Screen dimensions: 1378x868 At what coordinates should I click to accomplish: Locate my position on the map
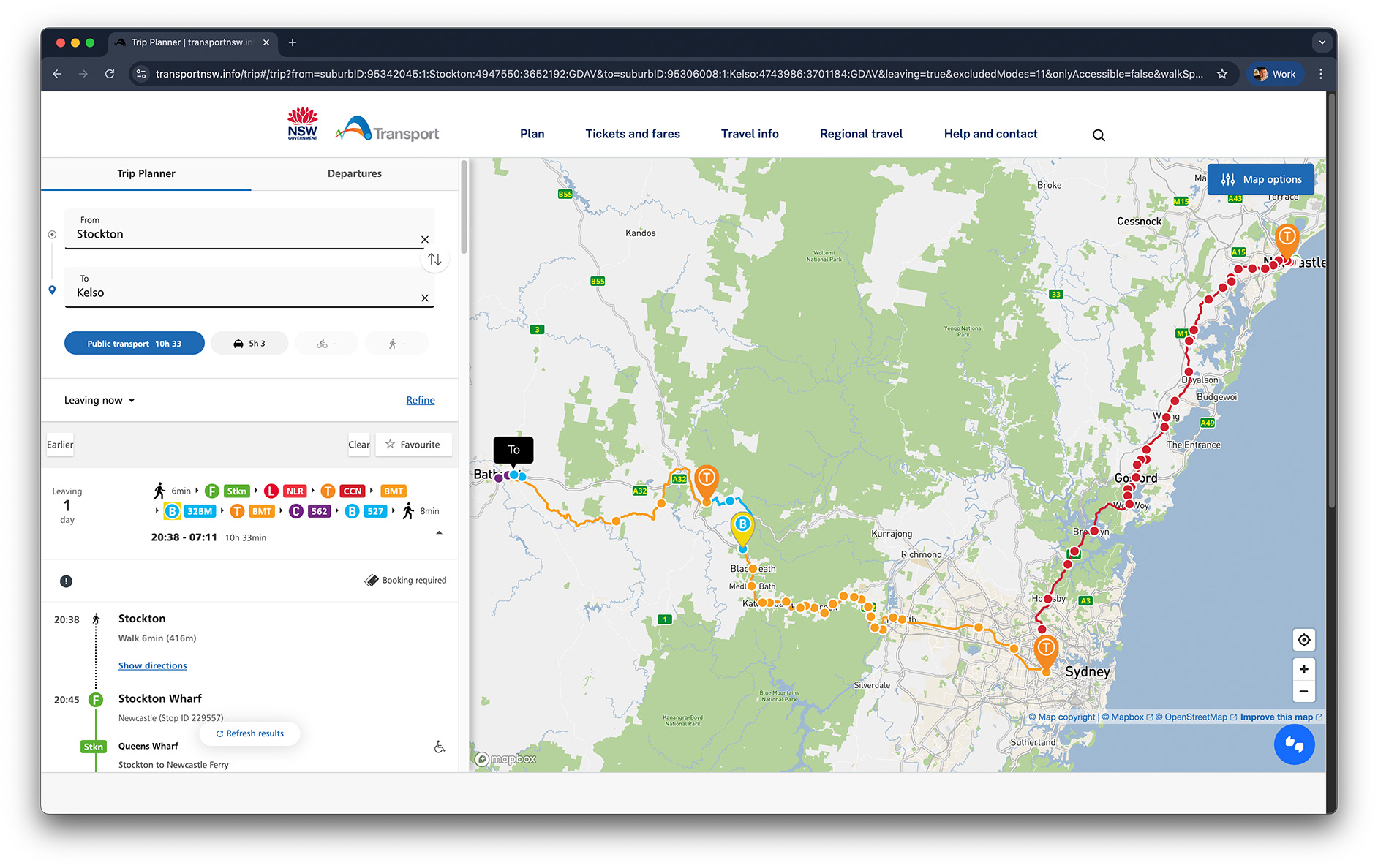(x=1303, y=641)
